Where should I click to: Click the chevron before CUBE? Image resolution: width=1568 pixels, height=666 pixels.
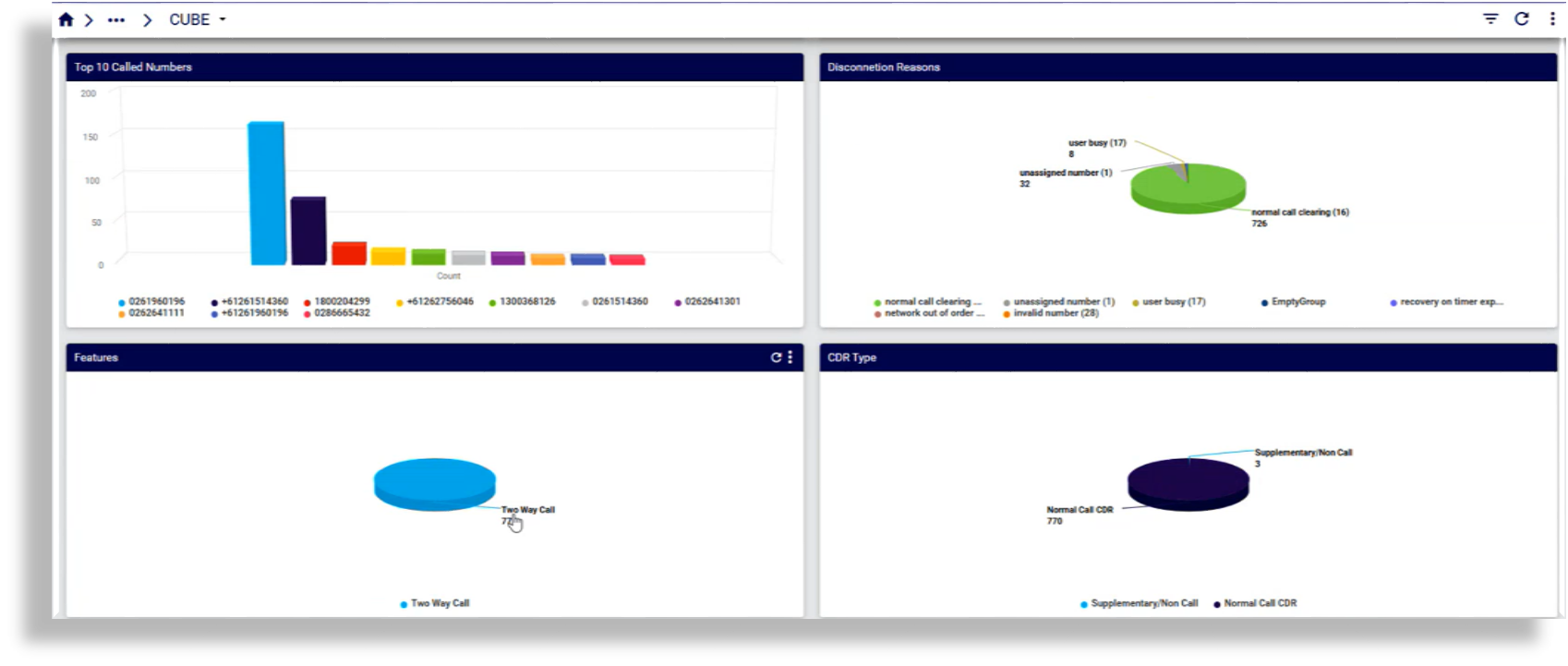[147, 19]
